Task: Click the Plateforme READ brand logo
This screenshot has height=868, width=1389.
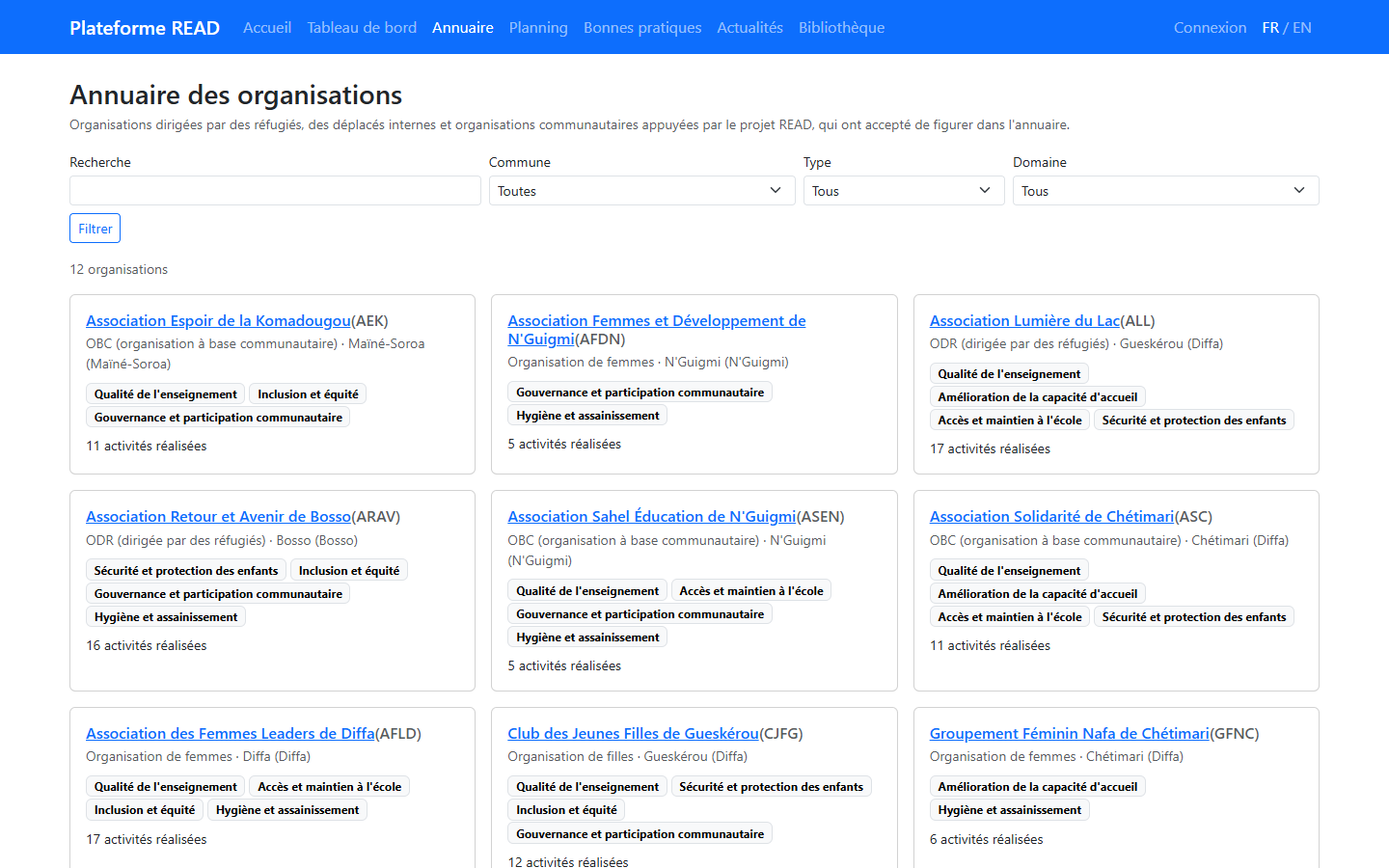Action: point(145,27)
